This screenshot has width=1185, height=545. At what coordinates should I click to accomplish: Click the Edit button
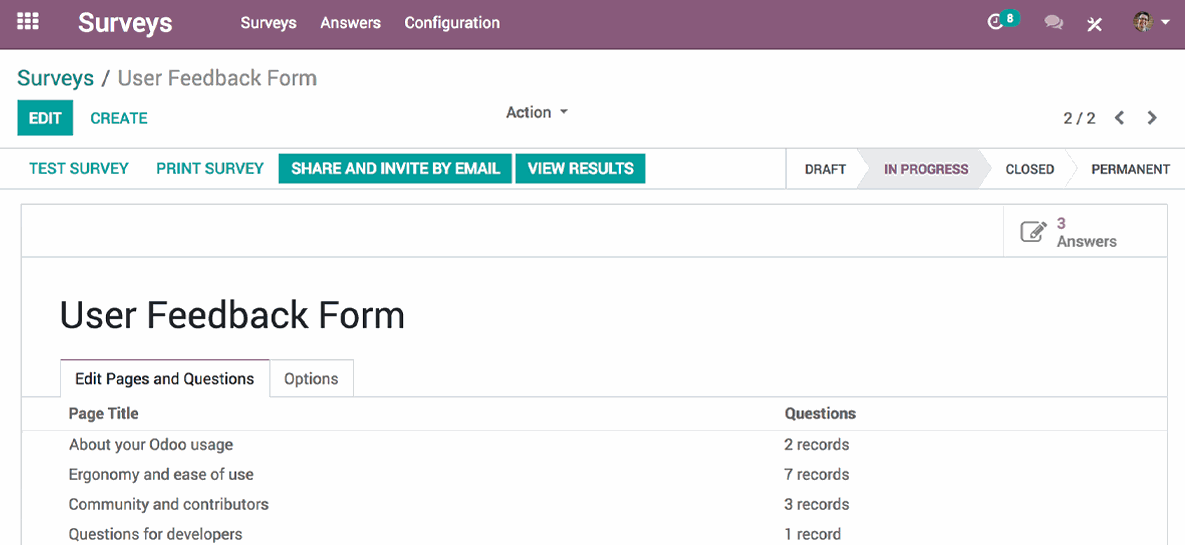(x=45, y=118)
